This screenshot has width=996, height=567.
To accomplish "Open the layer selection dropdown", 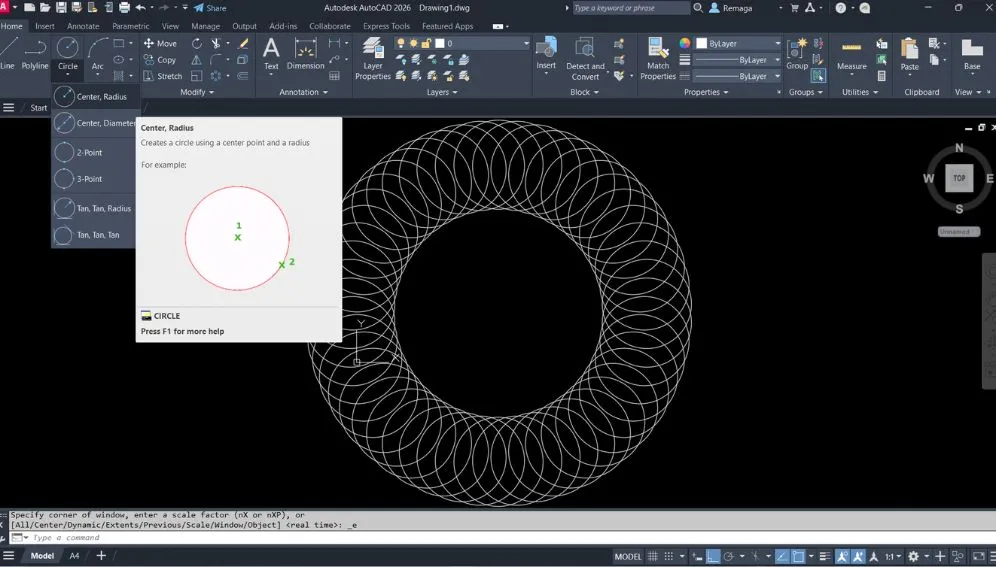I will (525, 44).
